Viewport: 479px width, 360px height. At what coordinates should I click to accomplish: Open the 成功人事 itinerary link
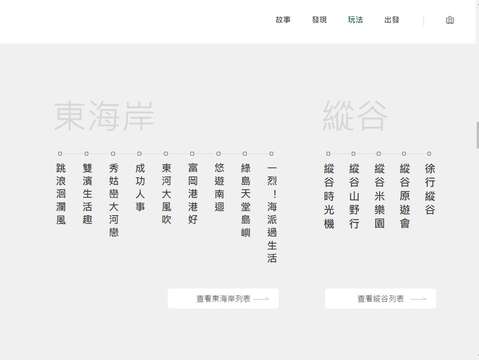point(140,187)
